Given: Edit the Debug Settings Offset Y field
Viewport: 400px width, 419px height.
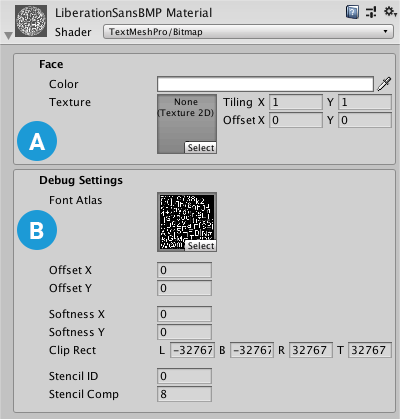Looking at the screenshot, I should 184,288.
